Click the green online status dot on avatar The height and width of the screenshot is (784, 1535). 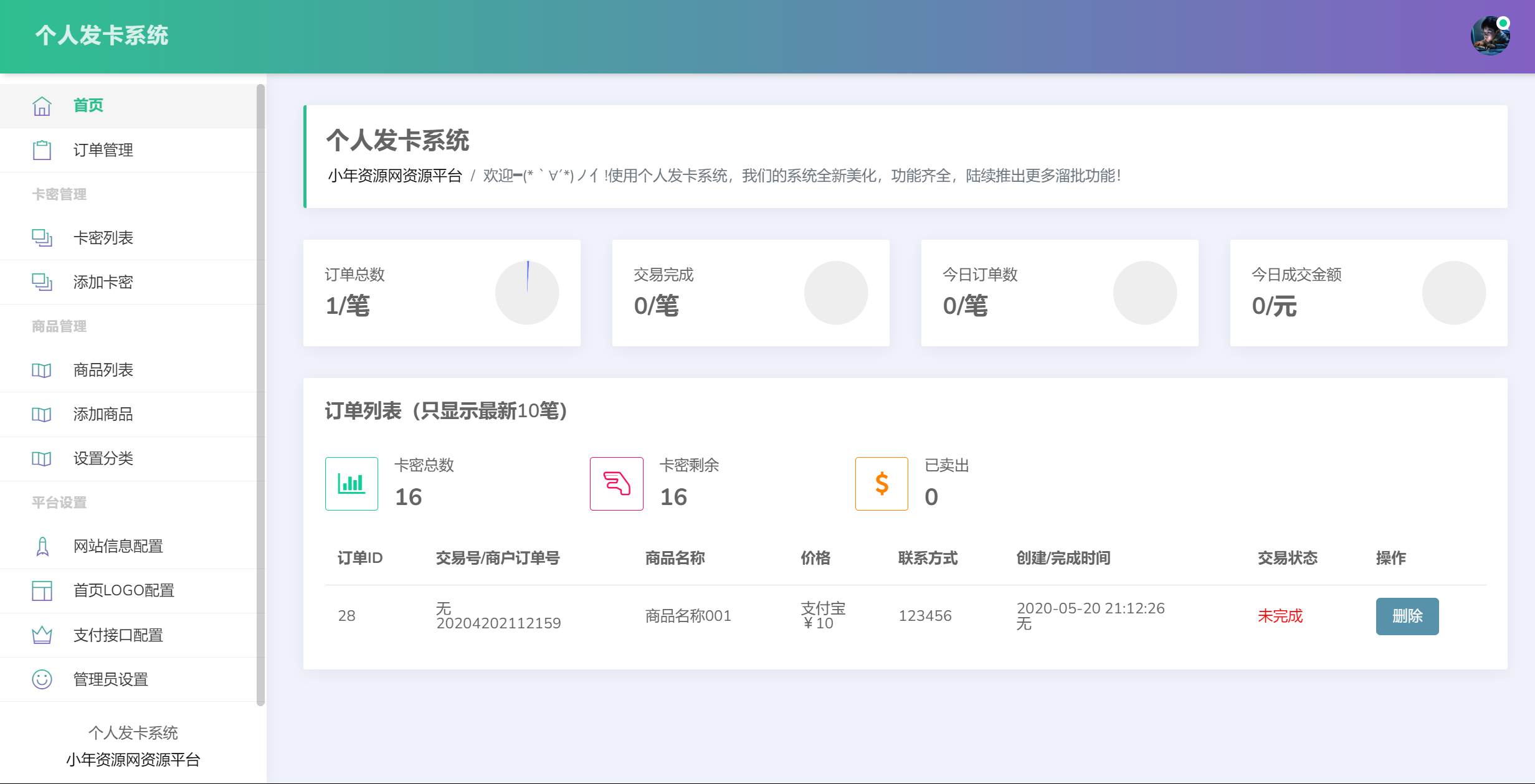pyautogui.click(x=1504, y=22)
